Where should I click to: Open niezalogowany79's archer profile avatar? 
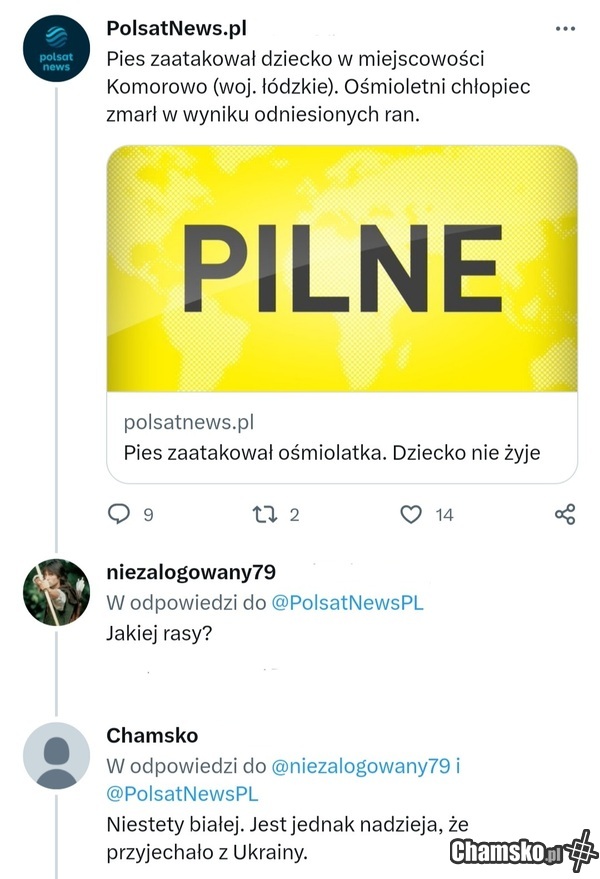click(x=56, y=592)
